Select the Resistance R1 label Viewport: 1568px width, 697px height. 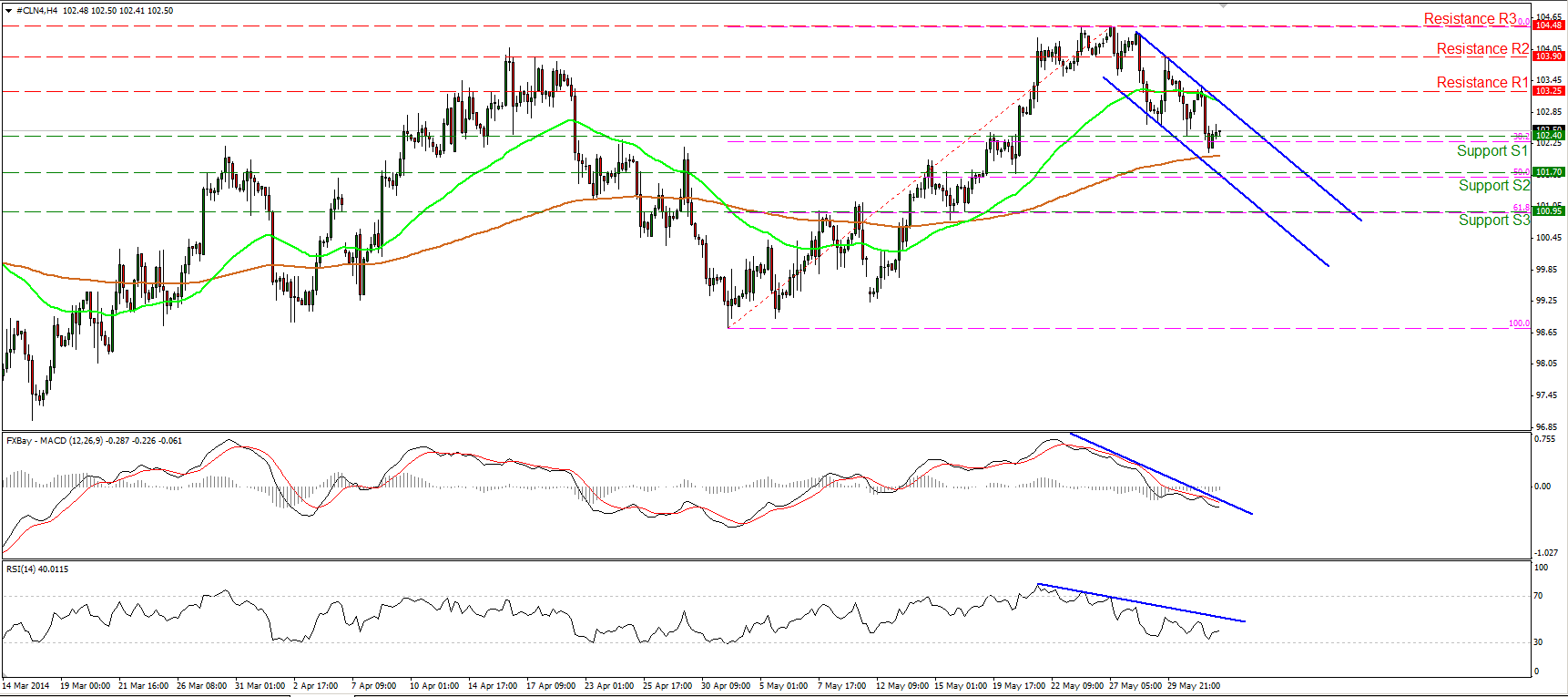coord(1482,83)
